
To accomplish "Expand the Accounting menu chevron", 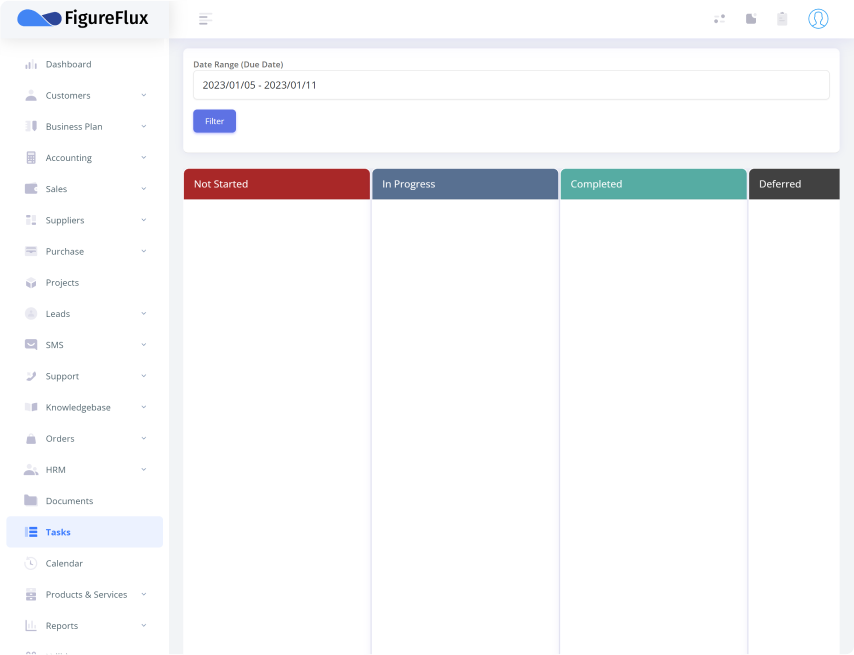I will point(144,158).
